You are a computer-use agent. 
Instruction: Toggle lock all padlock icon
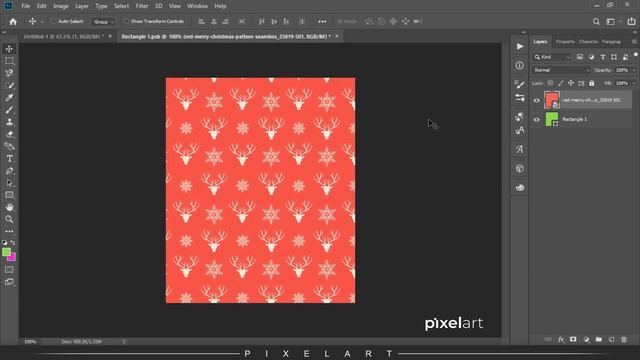pyautogui.click(x=591, y=83)
